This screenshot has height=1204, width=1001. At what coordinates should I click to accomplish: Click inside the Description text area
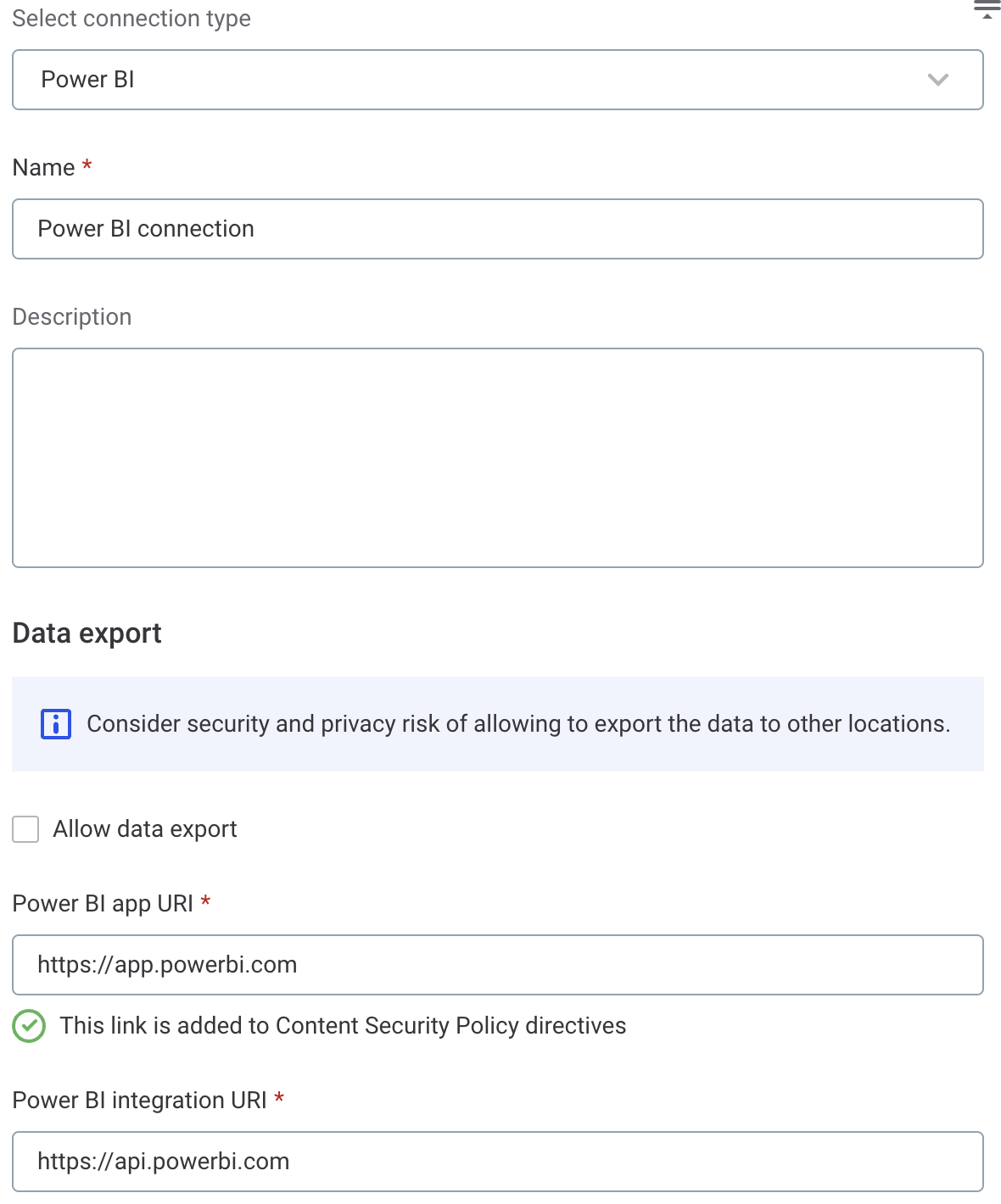(497, 458)
